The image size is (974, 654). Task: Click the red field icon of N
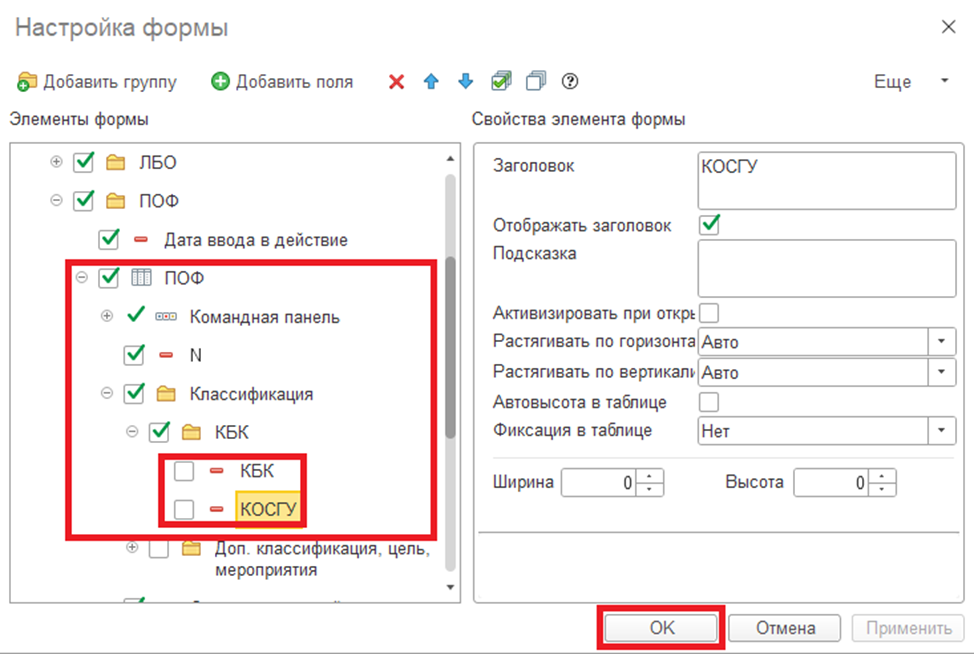(166, 355)
